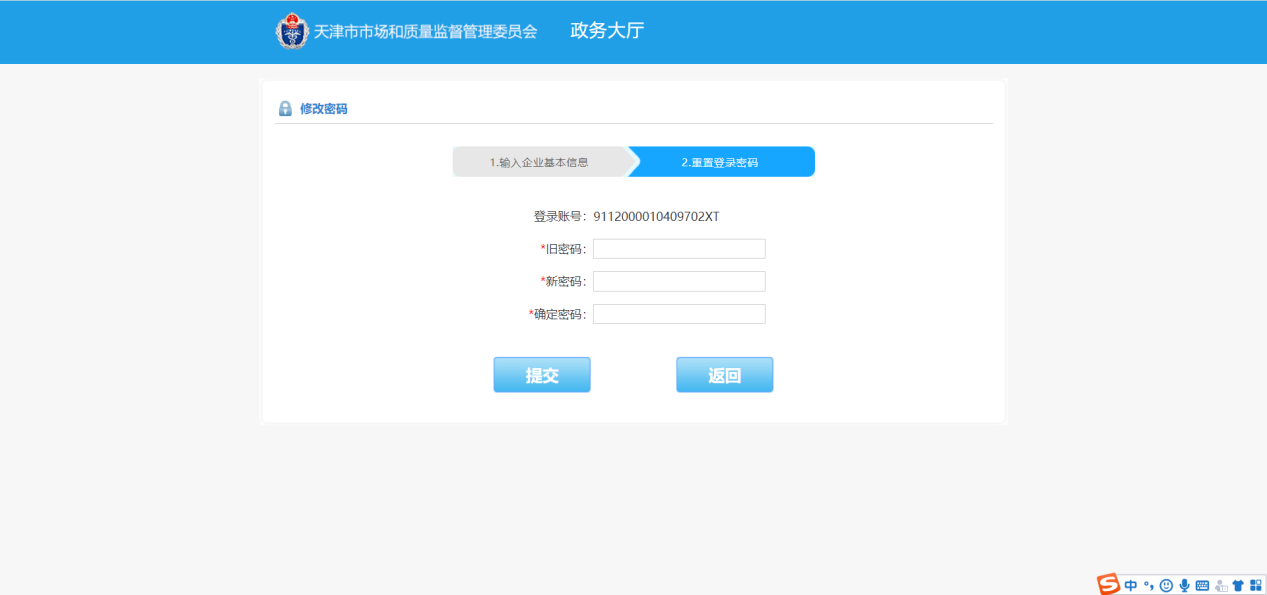Viewport: 1267px width, 595px height.
Task: Click into the 新密码 field
Action: pyautogui.click(x=679, y=281)
